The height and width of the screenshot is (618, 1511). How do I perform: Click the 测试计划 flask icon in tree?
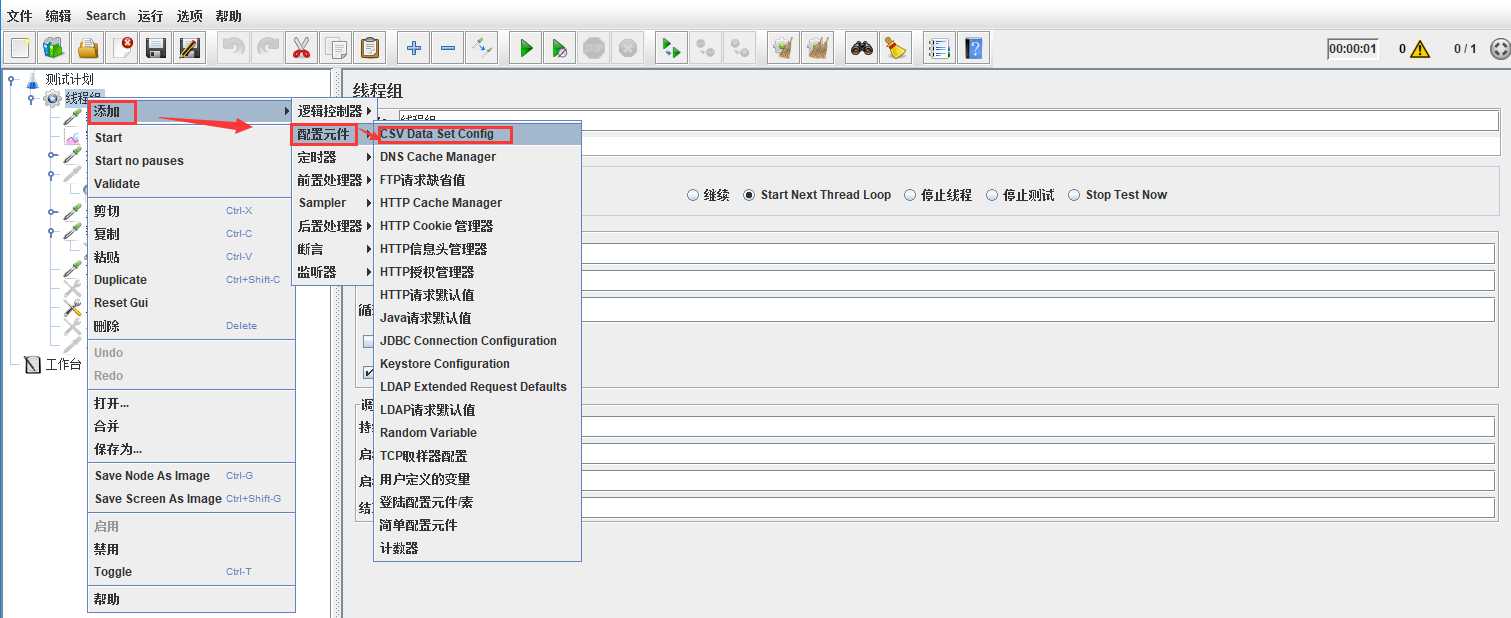tap(32, 79)
